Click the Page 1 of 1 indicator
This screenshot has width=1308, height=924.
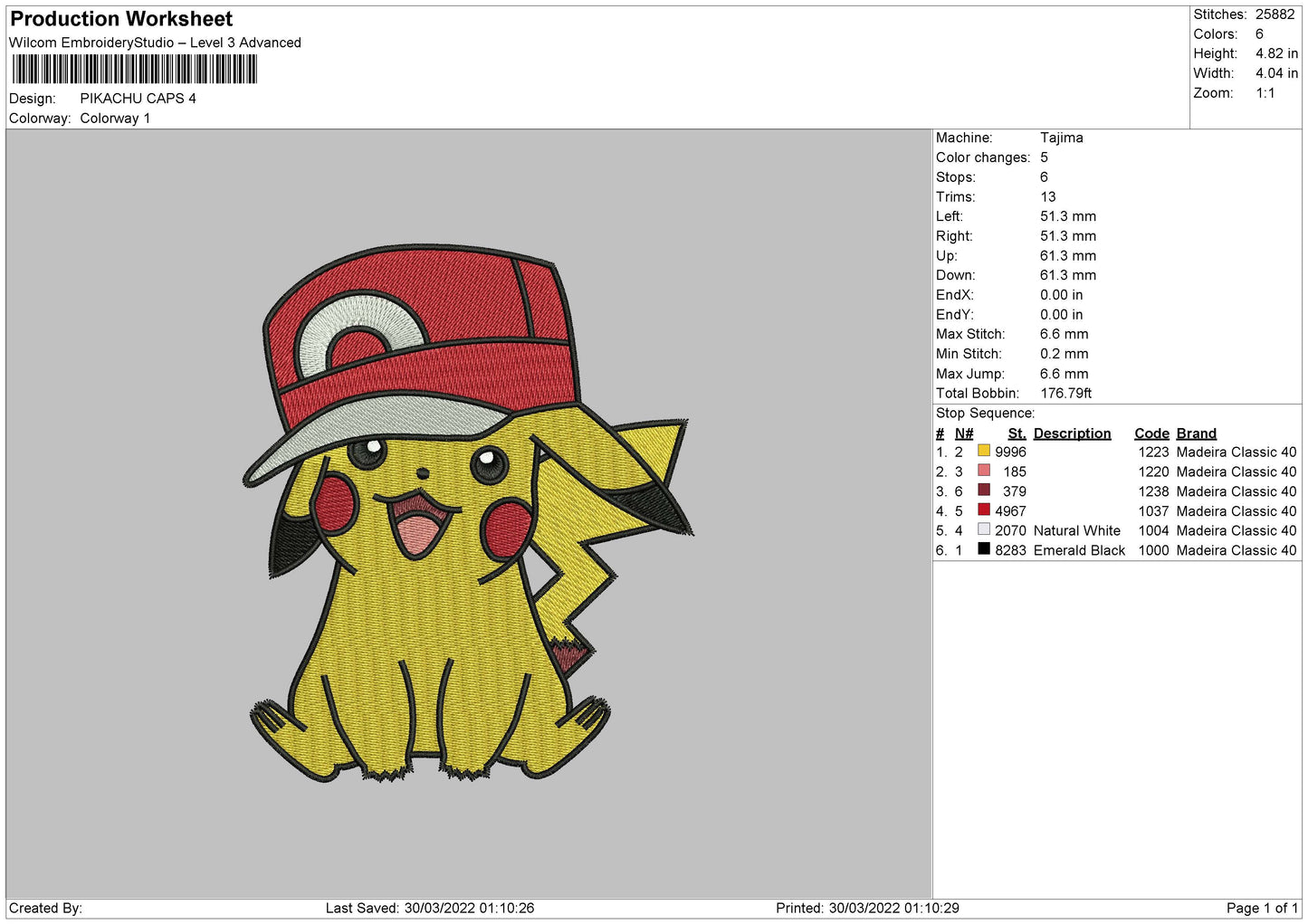(x=1261, y=908)
